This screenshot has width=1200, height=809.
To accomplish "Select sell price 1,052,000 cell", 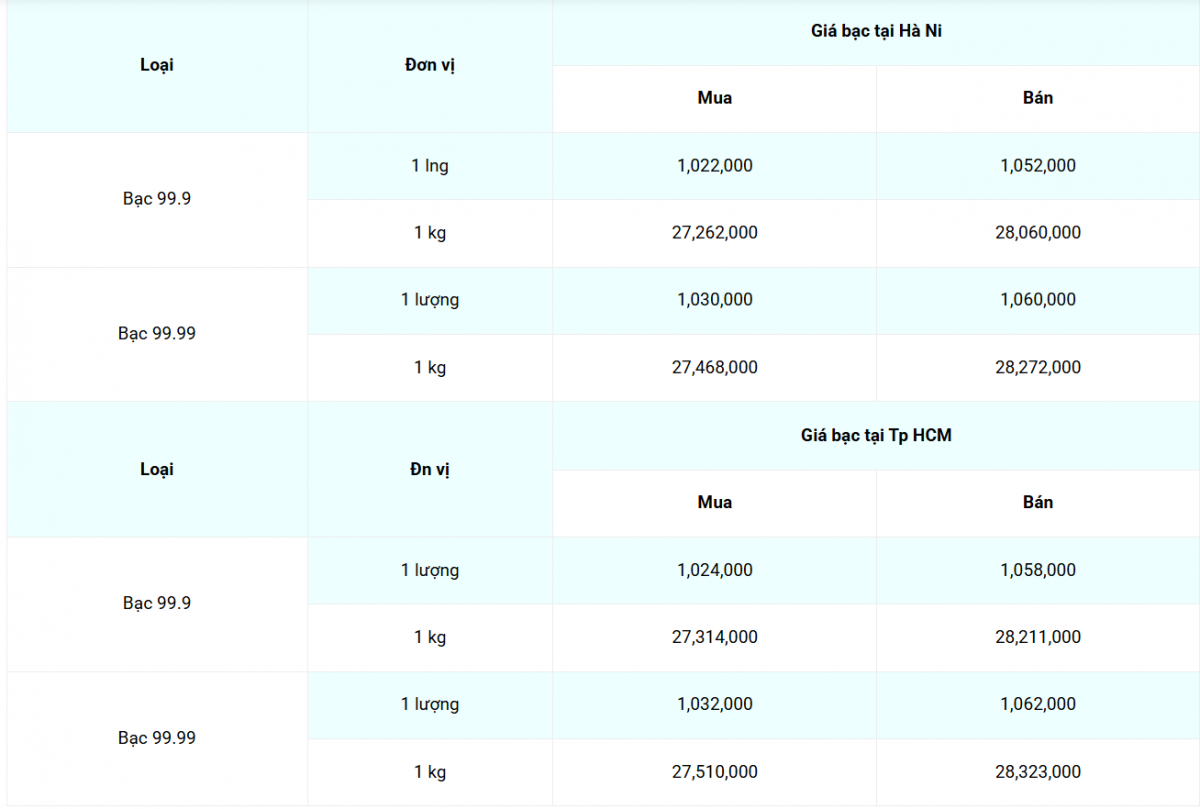I will point(1038,165).
